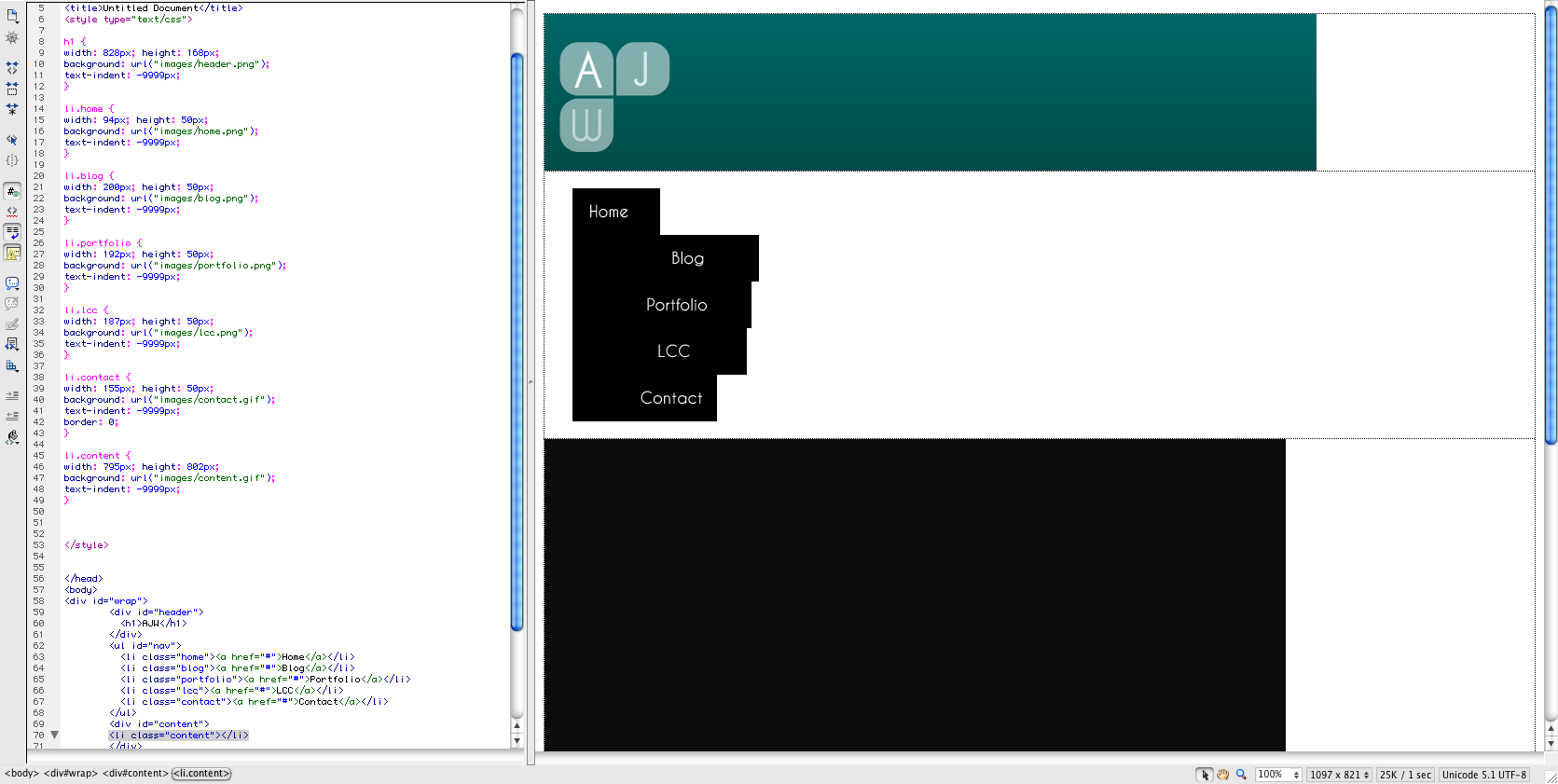Click the Contact link in design preview
The width and height of the screenshot is (1558, 784).
(x=671, y=398)
